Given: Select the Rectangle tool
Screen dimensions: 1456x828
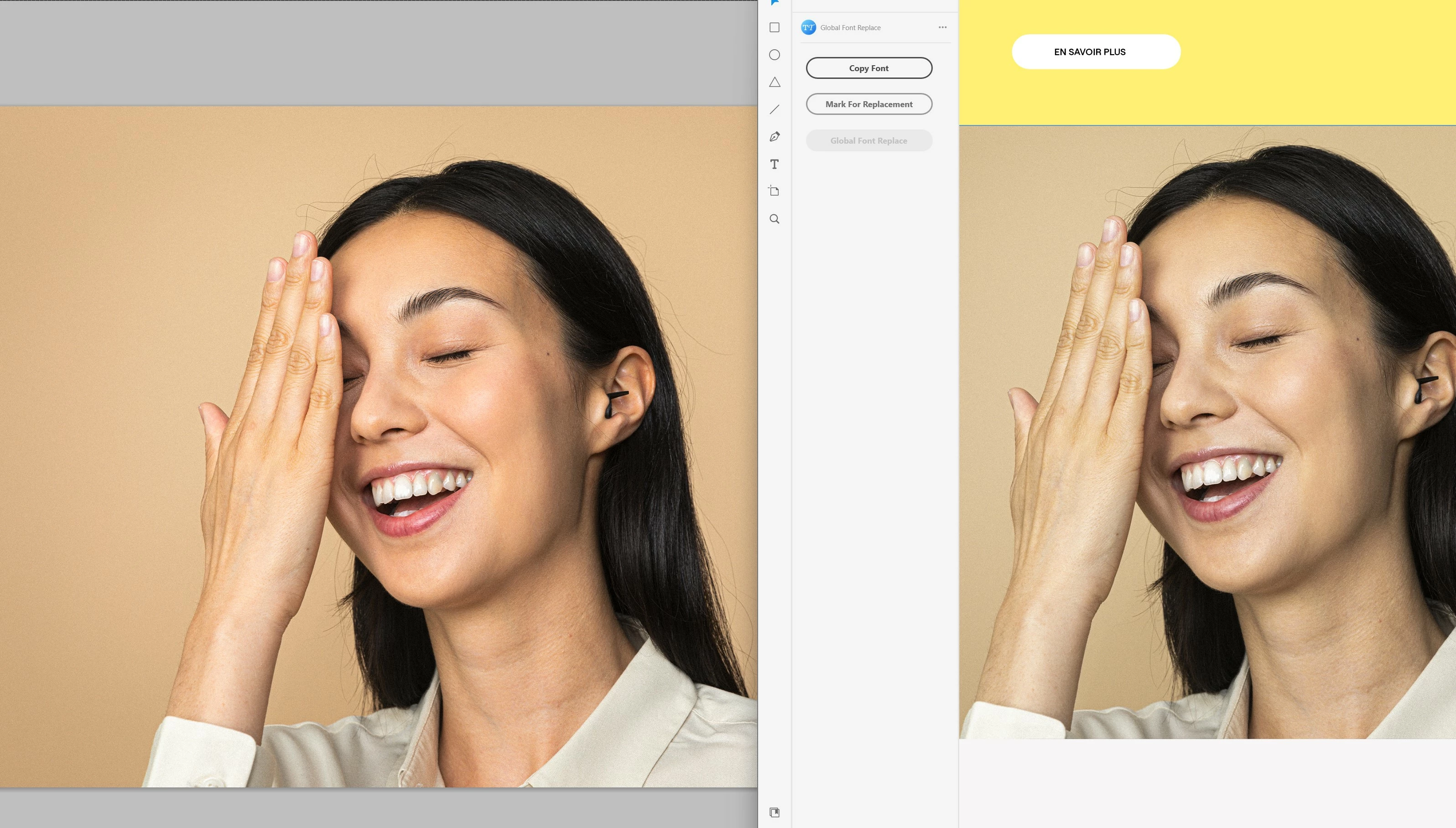Looking at the screenshot, I should pos(774,27).
